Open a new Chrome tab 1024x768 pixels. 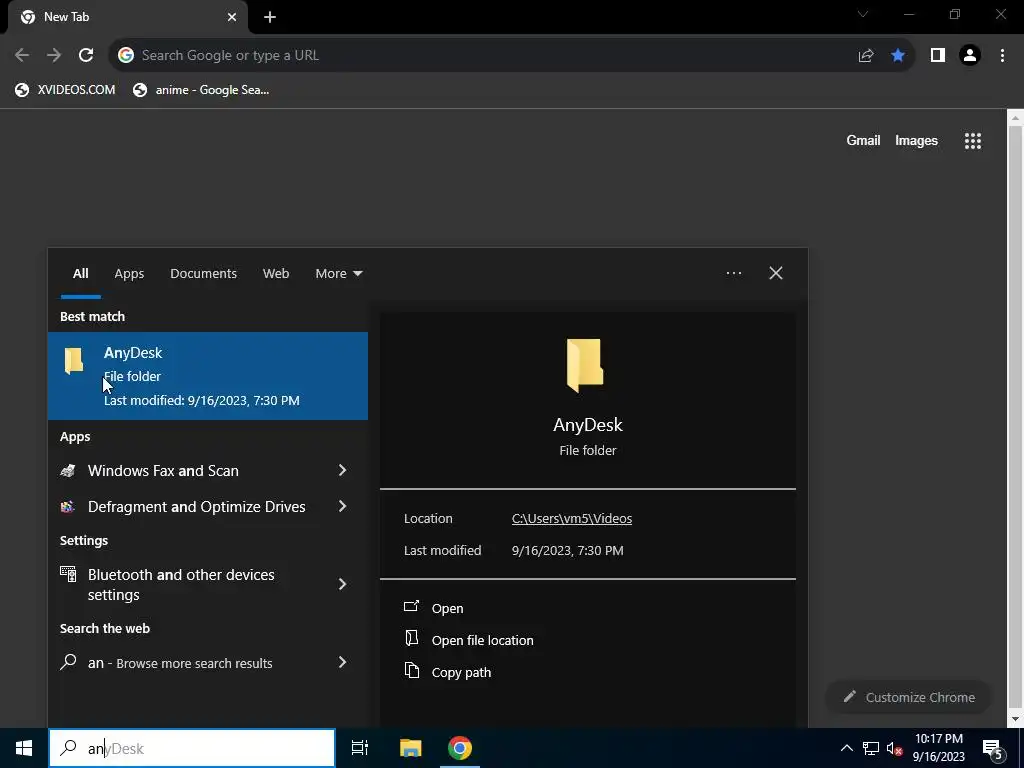270,18
